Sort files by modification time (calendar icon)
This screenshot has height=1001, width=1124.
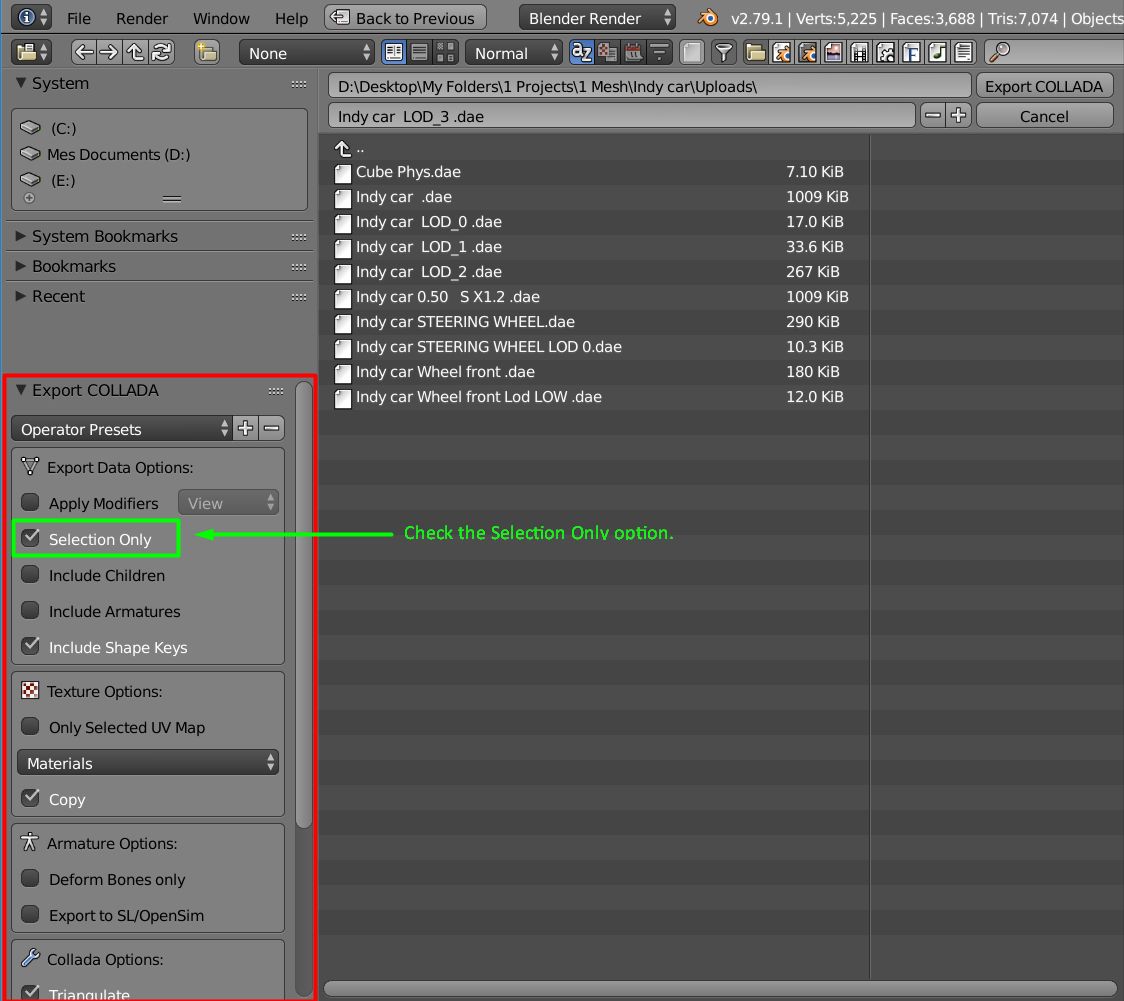coord(634,52)
